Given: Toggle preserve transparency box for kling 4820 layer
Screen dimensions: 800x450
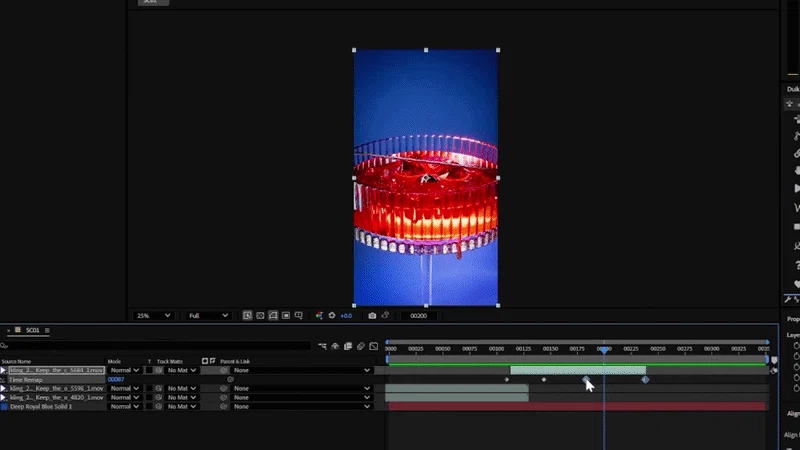Looking at the screenshot, I should pyautogui.click(x=149, y=397).
